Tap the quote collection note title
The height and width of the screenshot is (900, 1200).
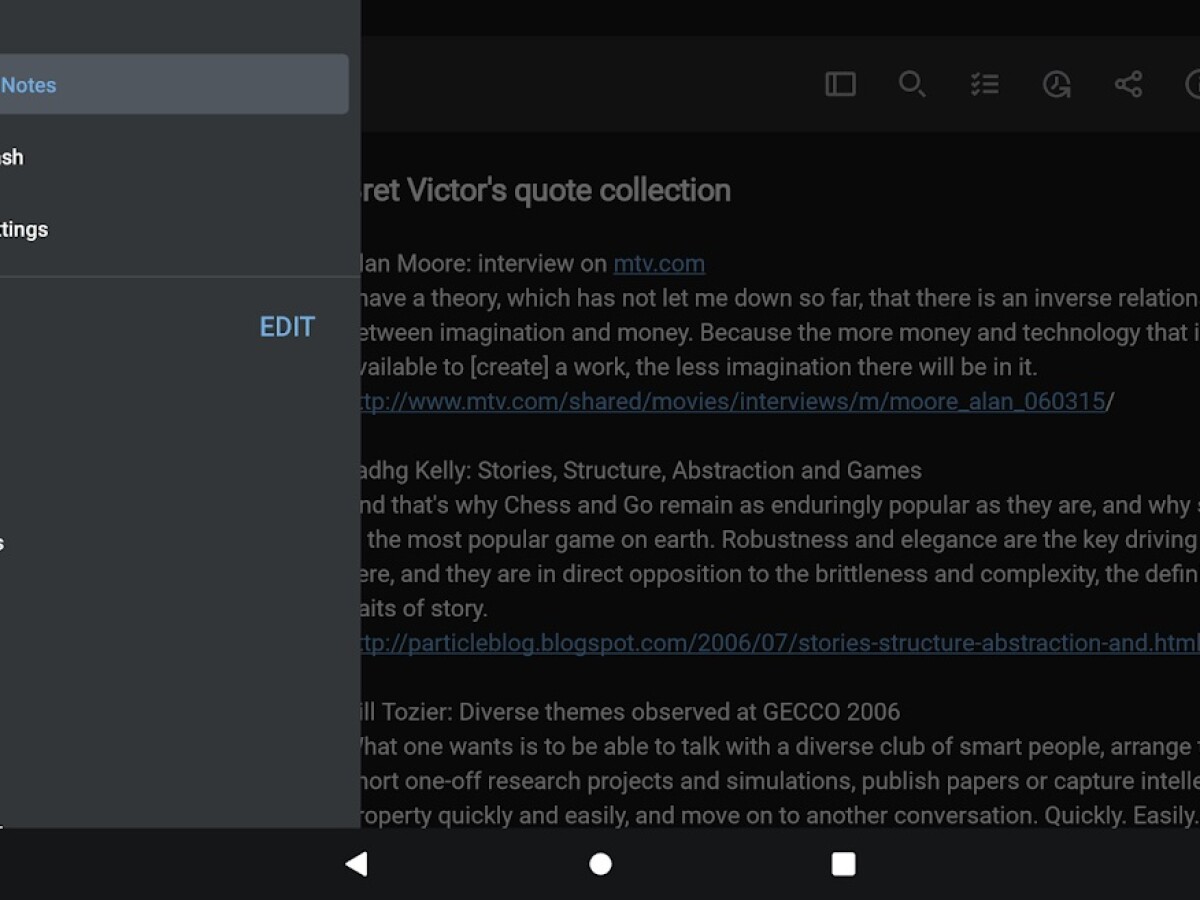[547, 190]
